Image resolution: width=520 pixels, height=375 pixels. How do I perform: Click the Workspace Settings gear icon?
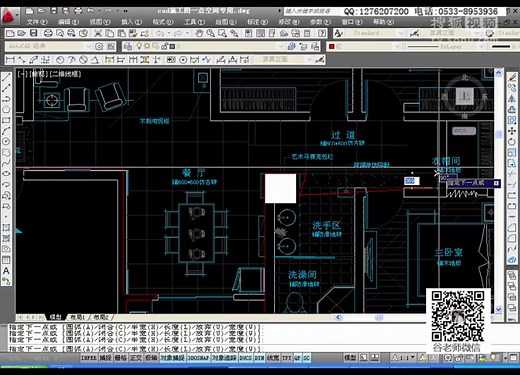click(x=99, y=46)
